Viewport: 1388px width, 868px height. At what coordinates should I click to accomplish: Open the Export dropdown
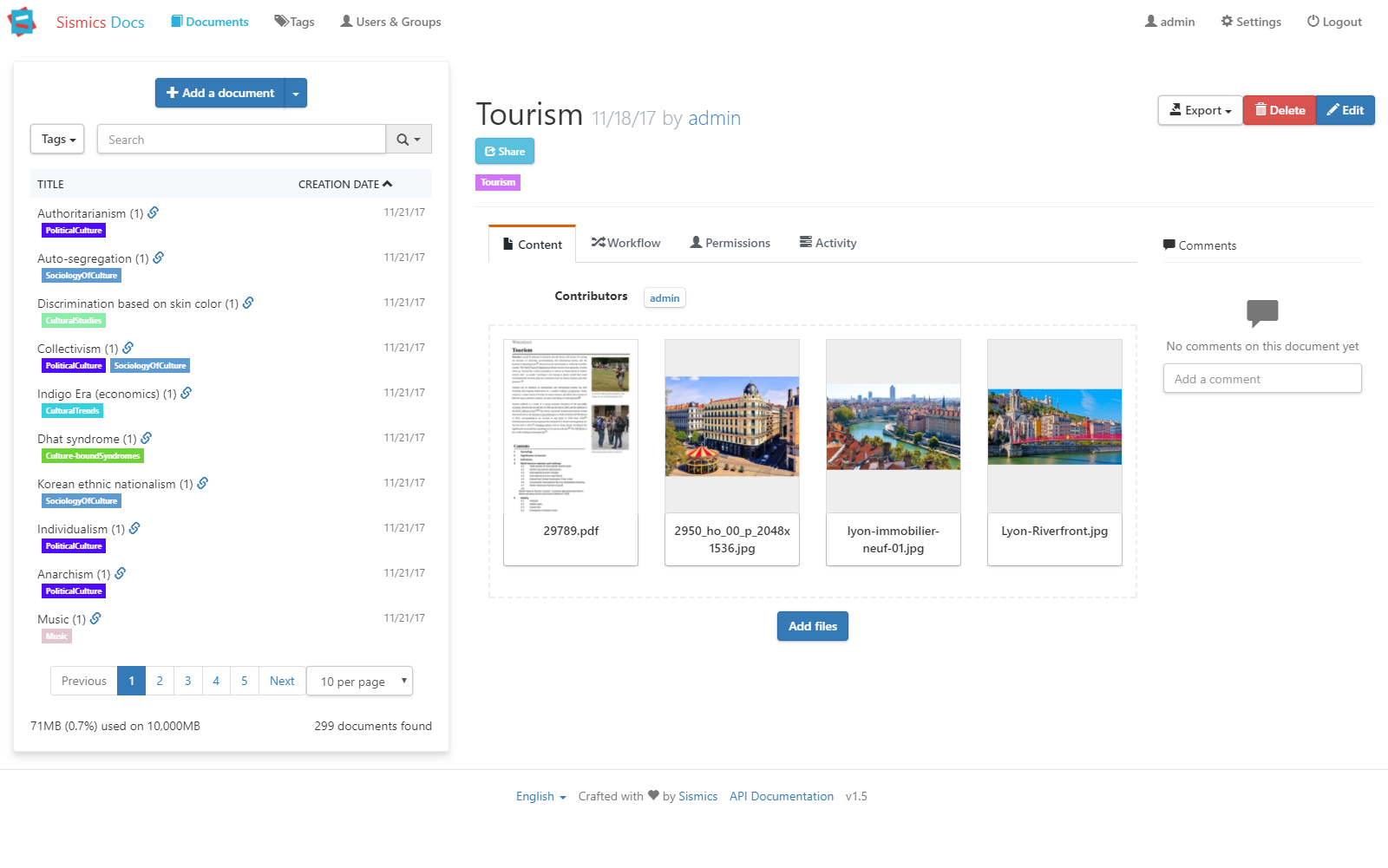1200,110
